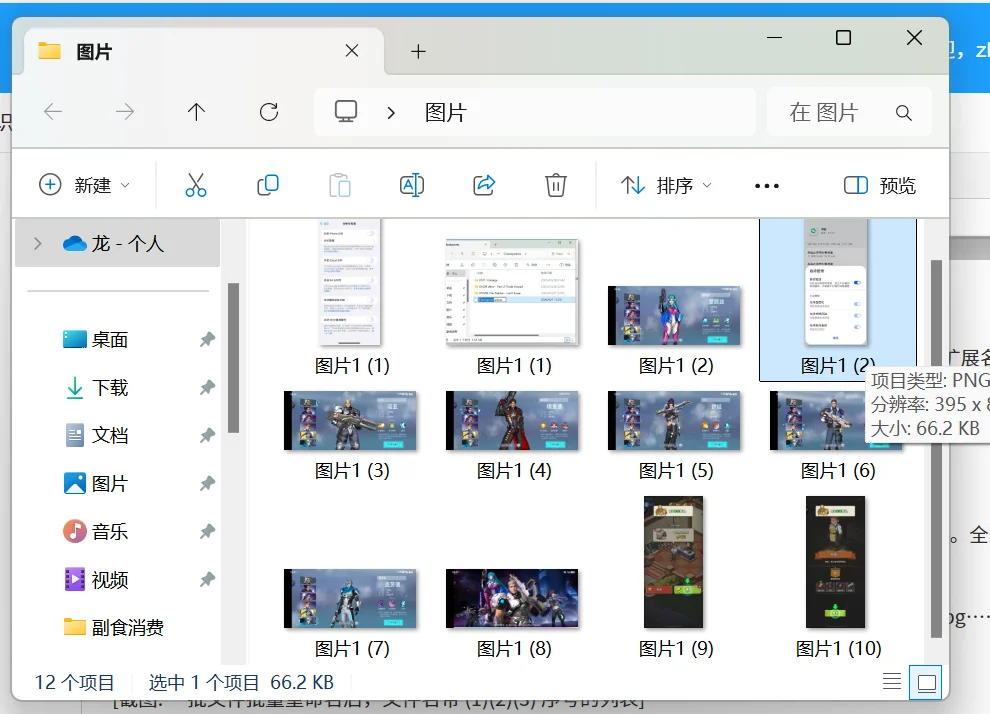
Task: Switch to details list view icon
Action: 892,682
